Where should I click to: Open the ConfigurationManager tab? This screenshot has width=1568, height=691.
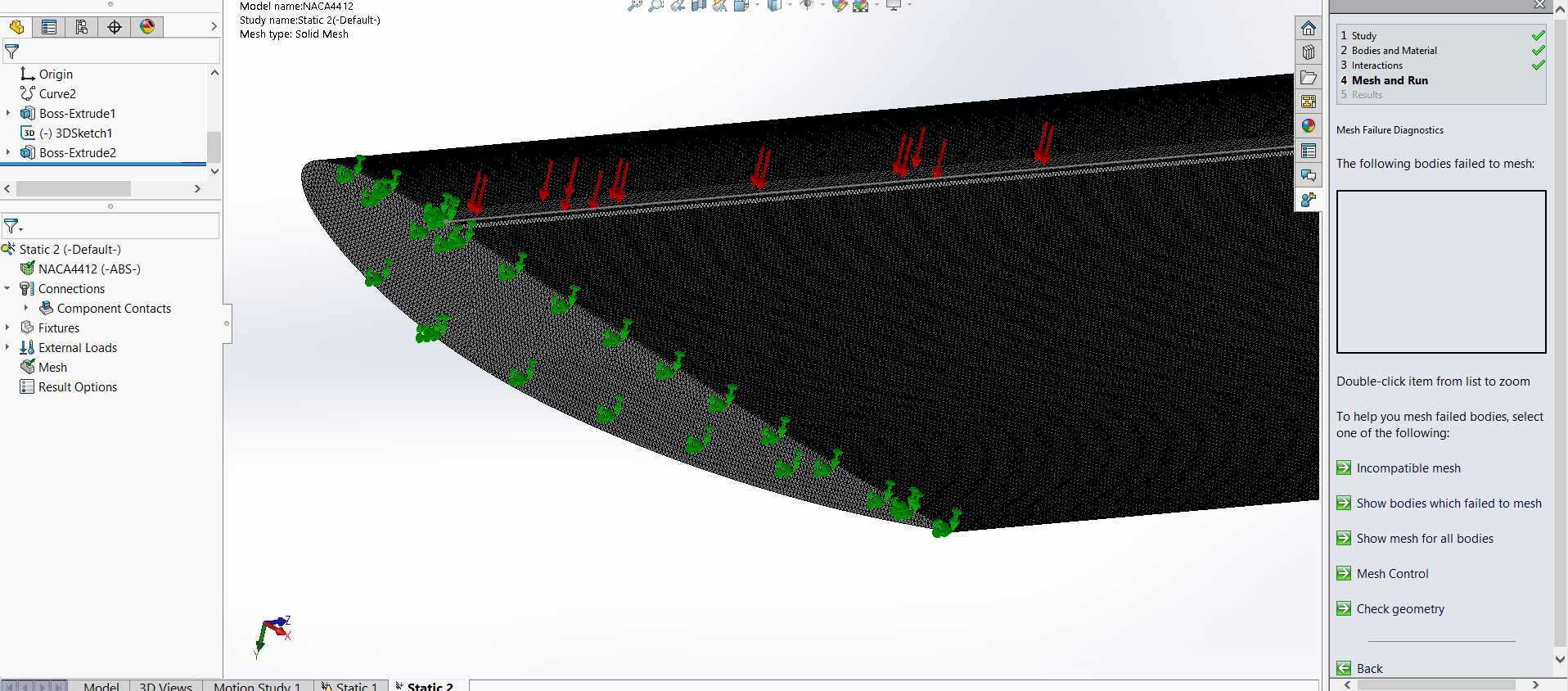(82, 27)
